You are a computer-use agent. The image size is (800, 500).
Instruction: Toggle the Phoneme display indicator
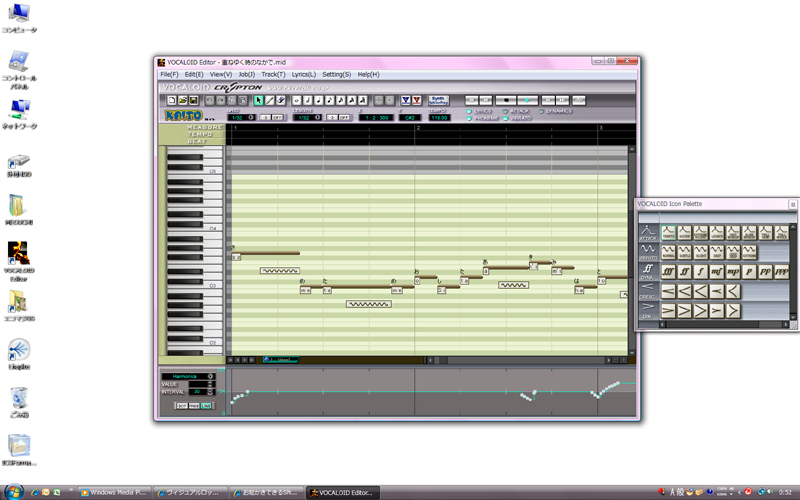(470, 118)
